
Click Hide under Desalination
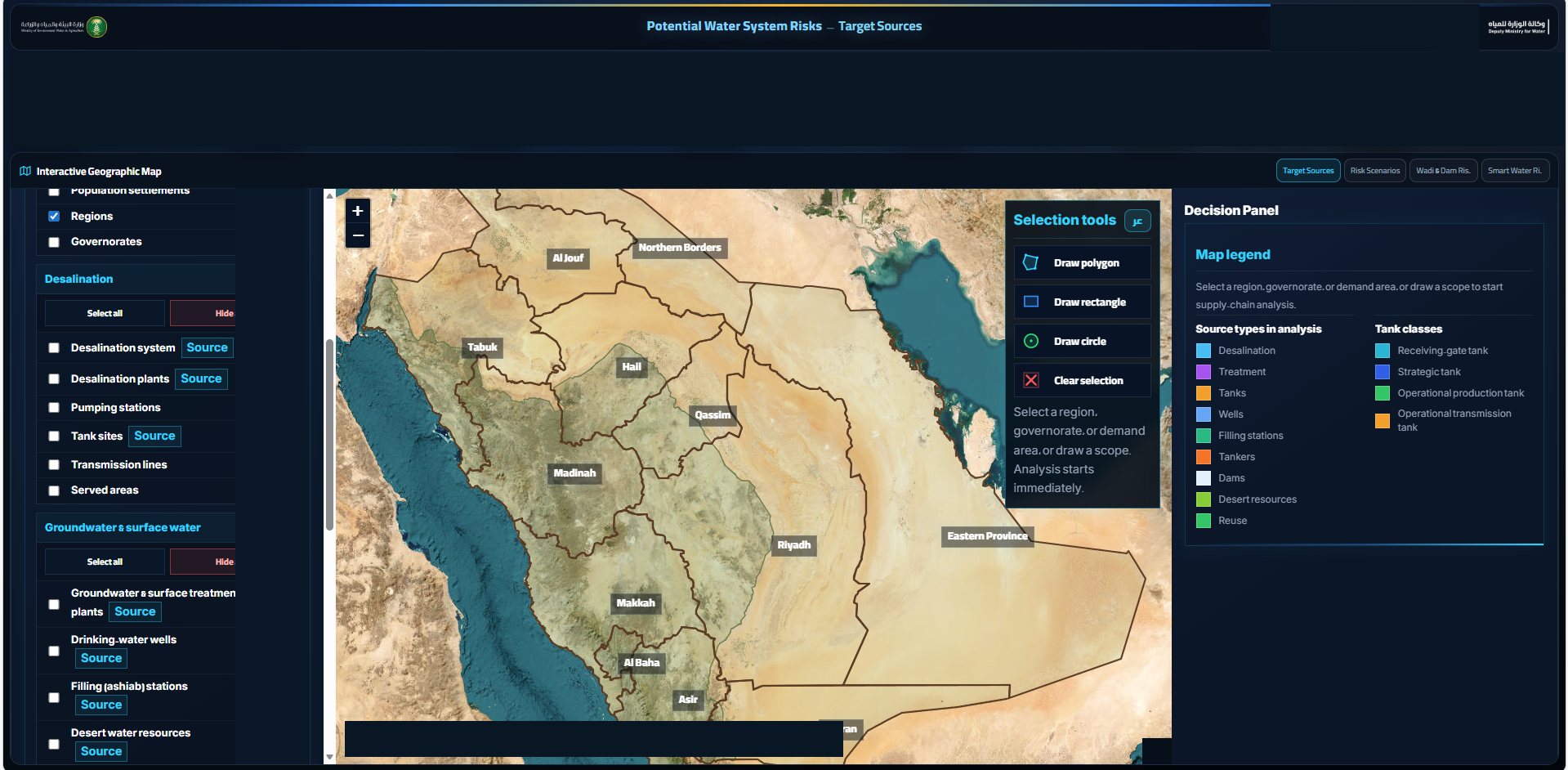tap(203, 313)
